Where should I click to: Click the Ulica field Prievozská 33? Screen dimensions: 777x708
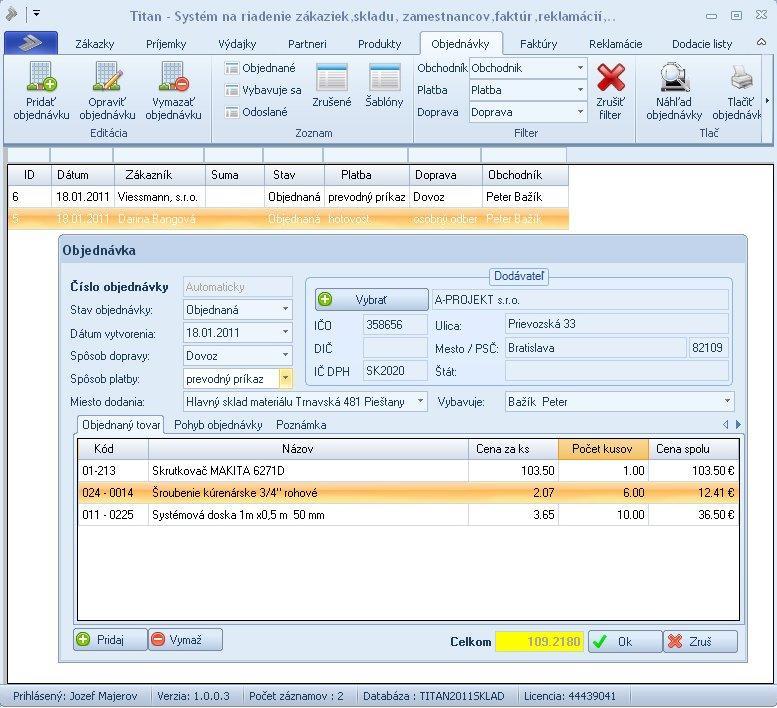[x=617, y=324]
